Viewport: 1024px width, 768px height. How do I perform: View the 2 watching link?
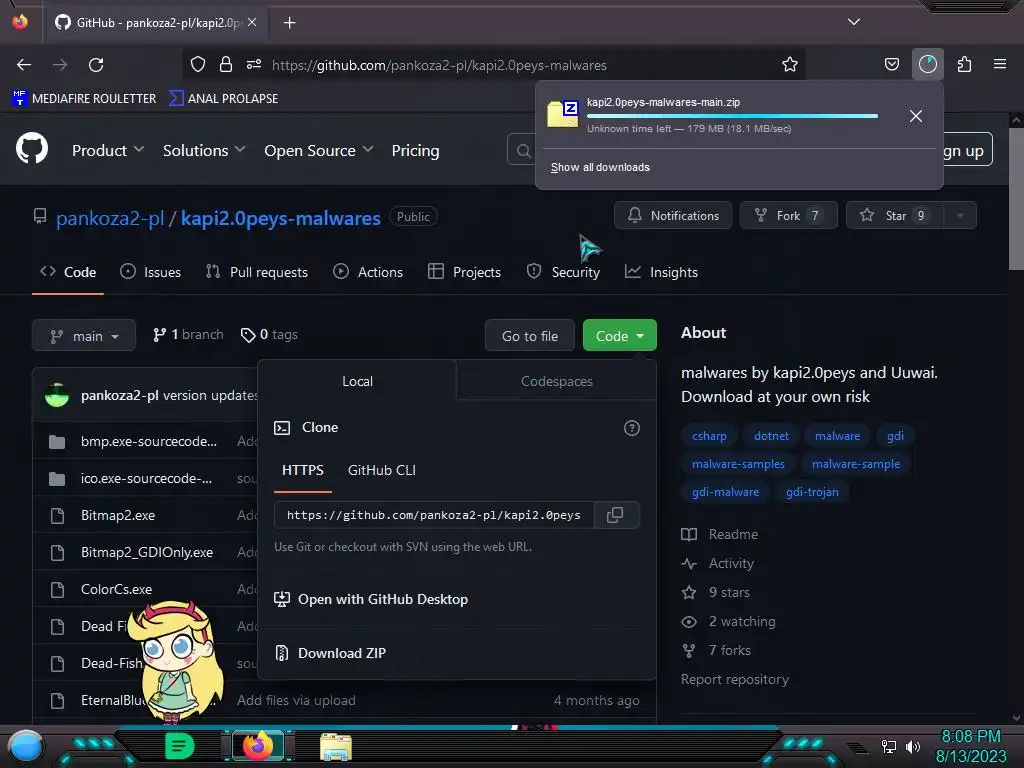click(728, 622)
